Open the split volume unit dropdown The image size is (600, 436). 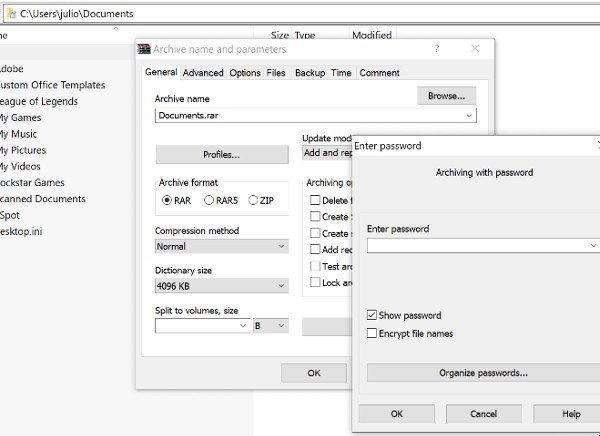(281, 326)
